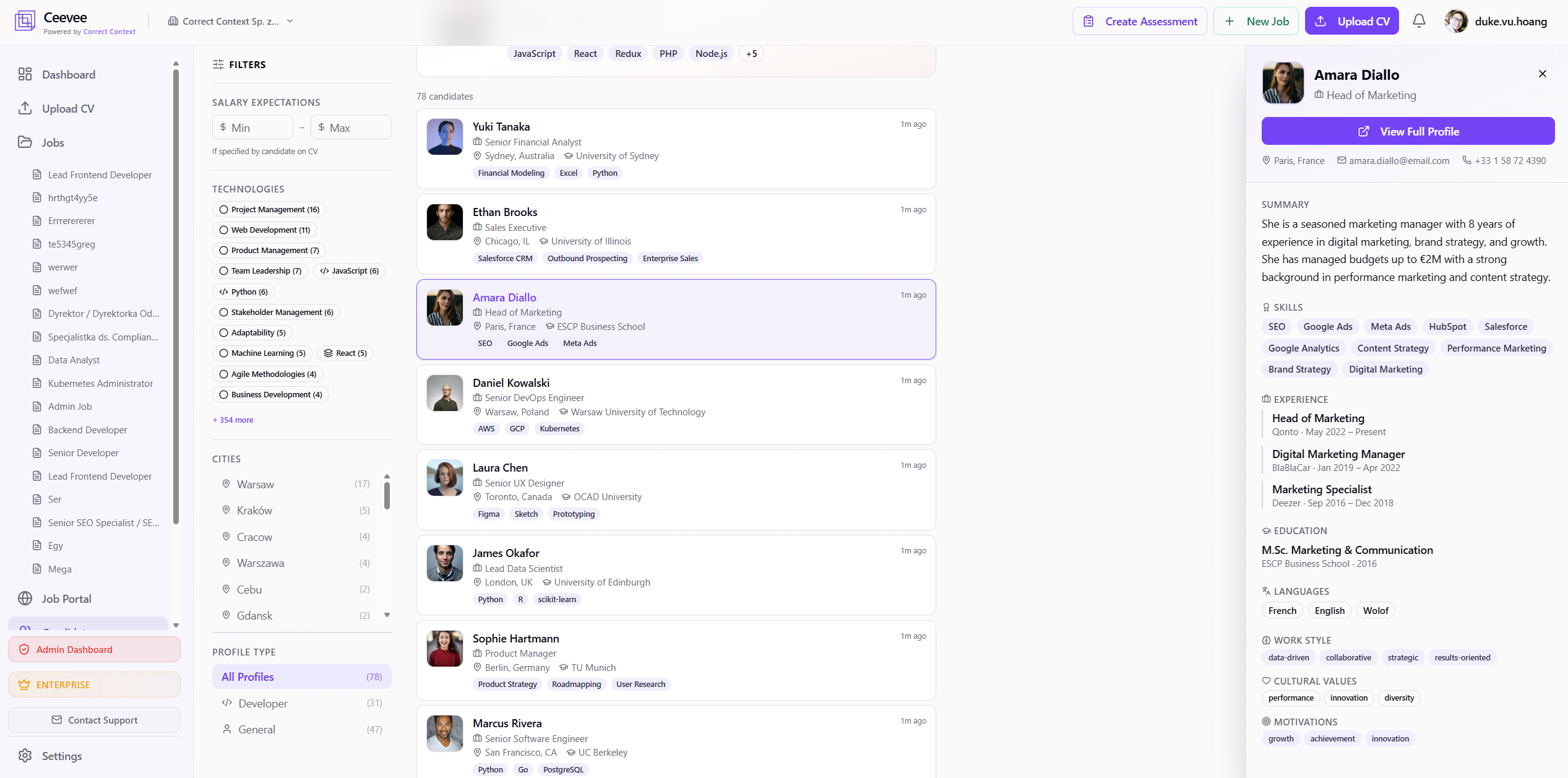Click the document icon next to Data Analyst job
Viewport: 1568px width, 778px height.
point(37,360)
